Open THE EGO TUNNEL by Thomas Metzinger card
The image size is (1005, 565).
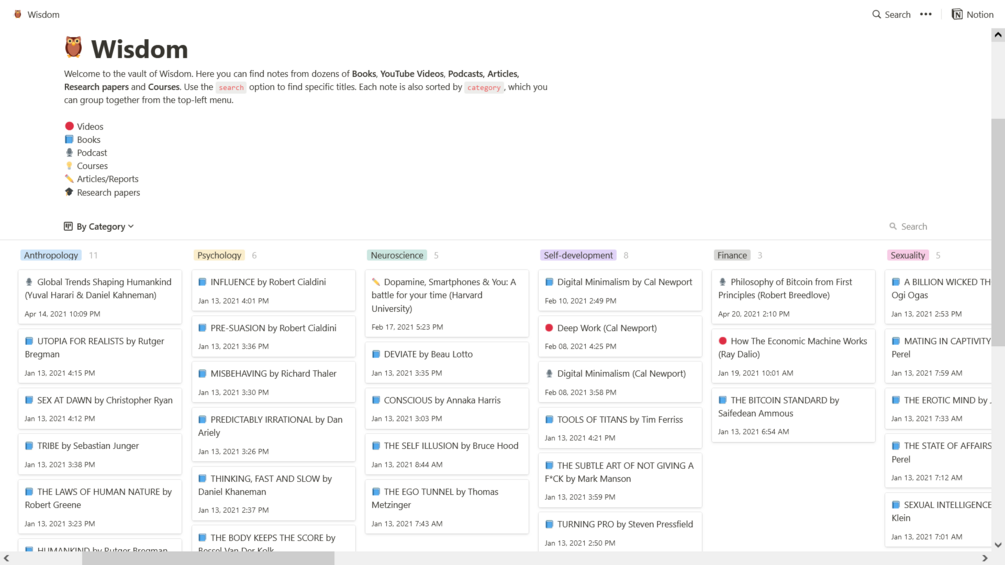click(x=447, y=507)
